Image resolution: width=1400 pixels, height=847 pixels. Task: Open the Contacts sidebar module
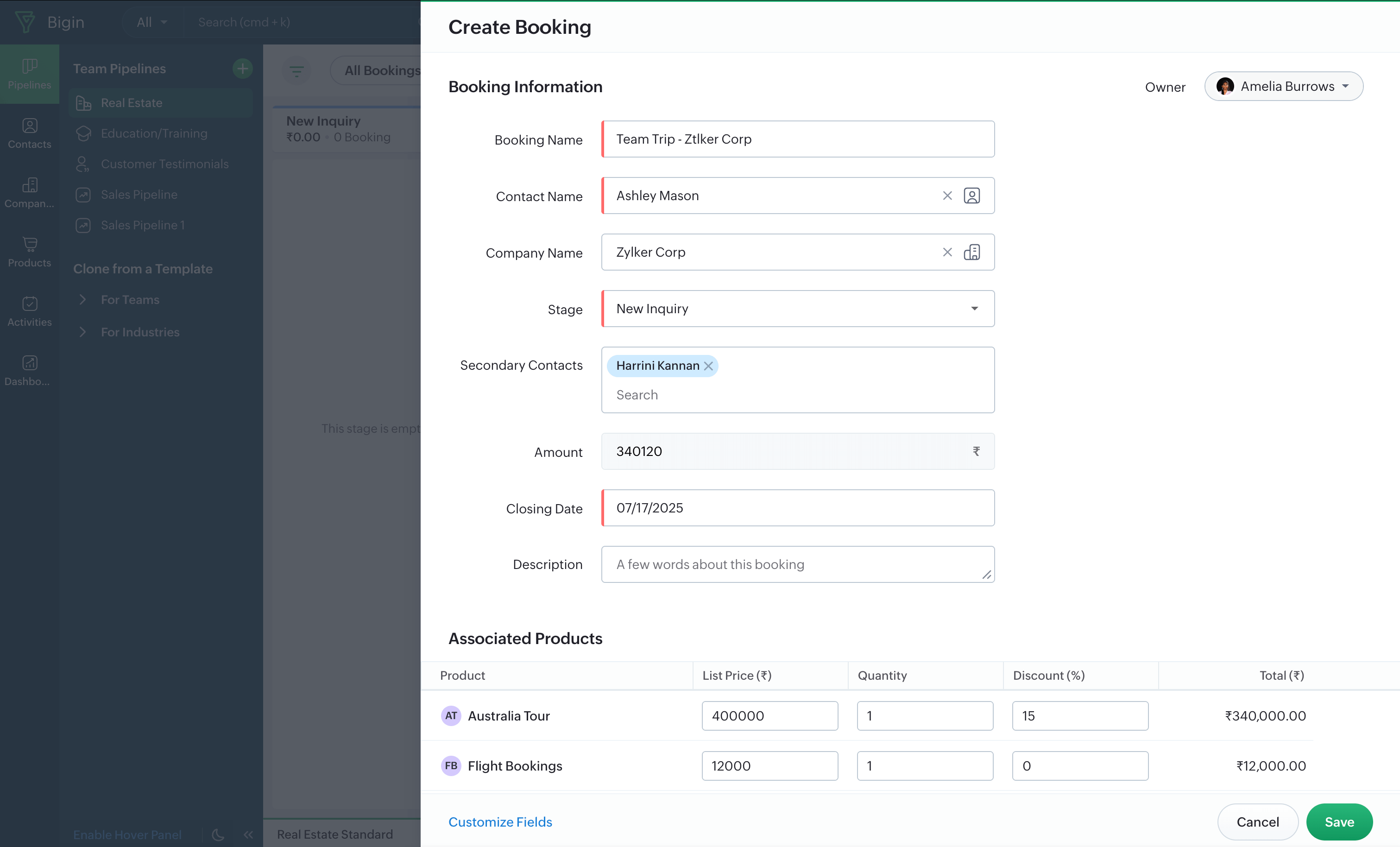tap(30, 133)
